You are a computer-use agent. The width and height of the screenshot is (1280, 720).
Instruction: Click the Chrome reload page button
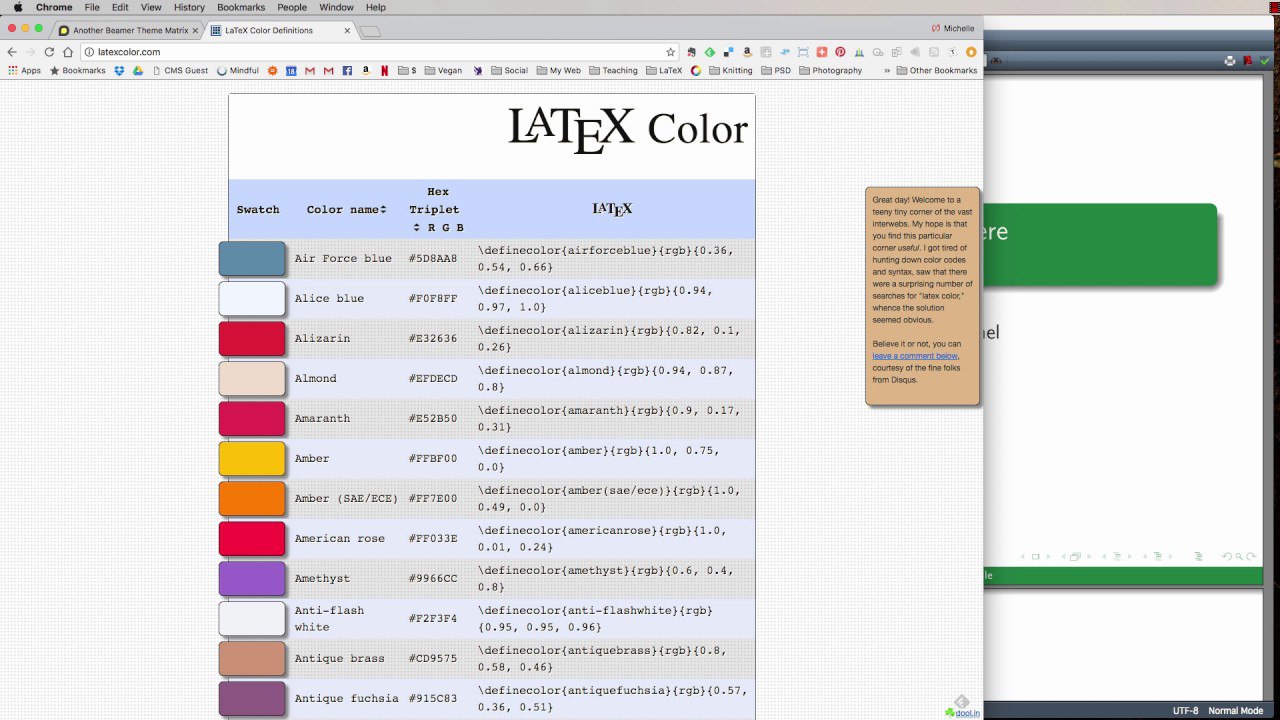[x=49, y=52]
